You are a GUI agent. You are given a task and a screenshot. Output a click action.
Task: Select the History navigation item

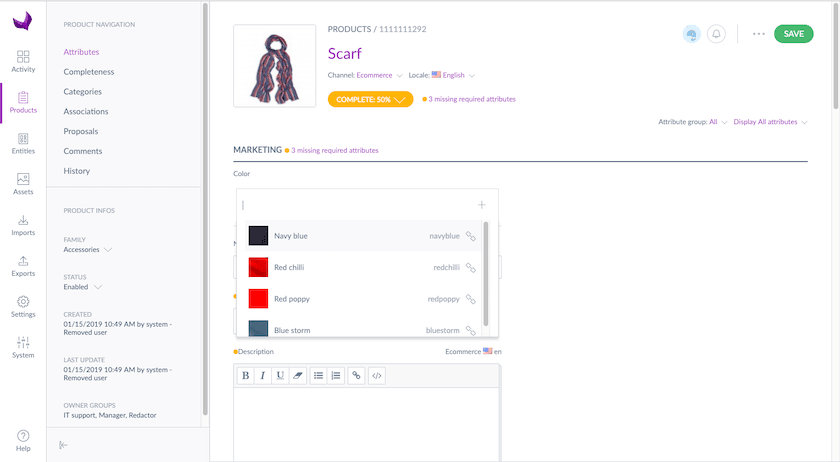(x=77, y=171)
